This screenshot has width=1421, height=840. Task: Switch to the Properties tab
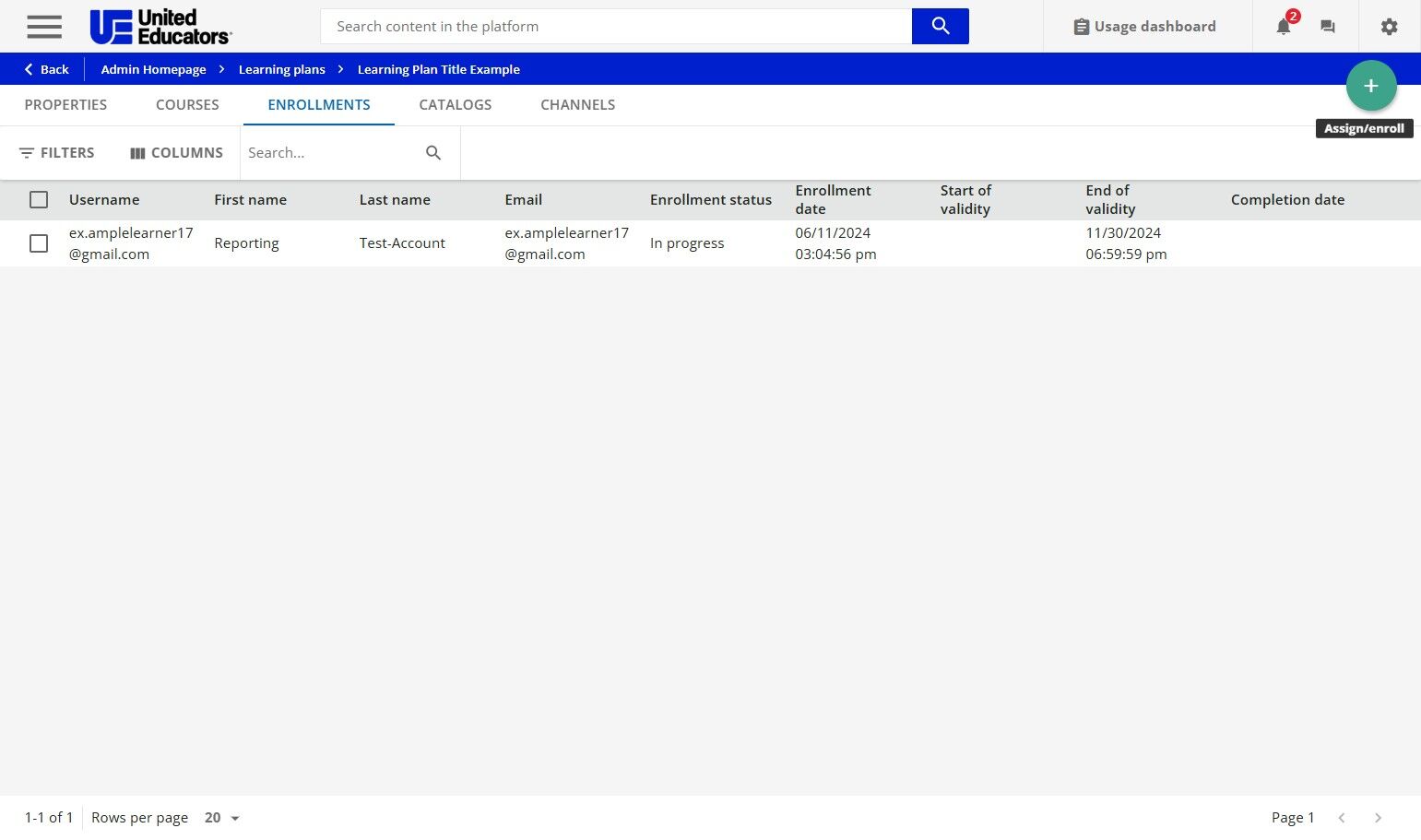tap(65, 105)
